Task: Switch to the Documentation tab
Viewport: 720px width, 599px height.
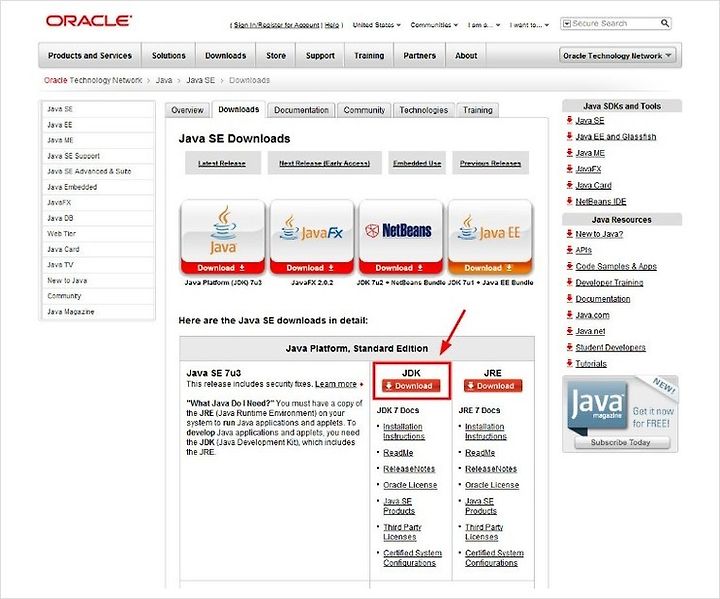Action: (301, 110)
